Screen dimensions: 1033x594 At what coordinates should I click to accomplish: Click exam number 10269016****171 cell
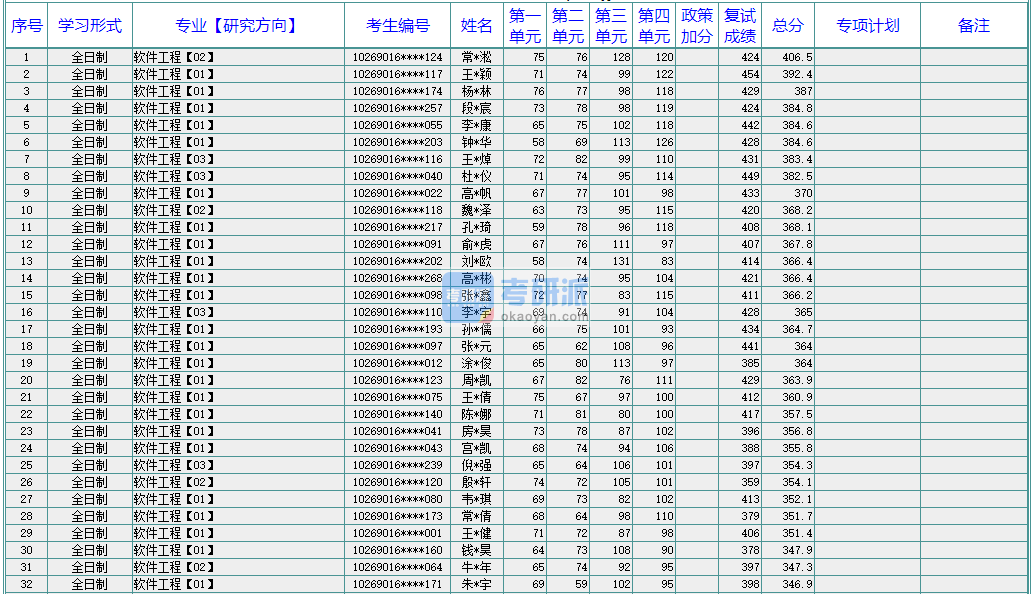398,584
